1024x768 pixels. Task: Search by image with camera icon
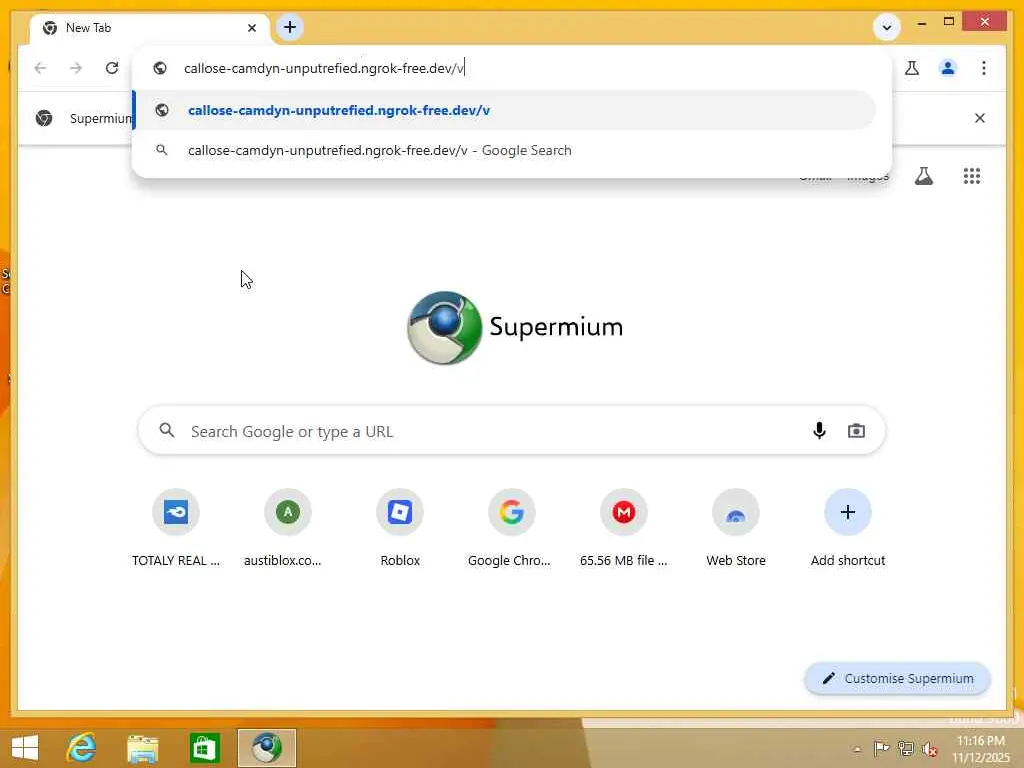[856, 431]
